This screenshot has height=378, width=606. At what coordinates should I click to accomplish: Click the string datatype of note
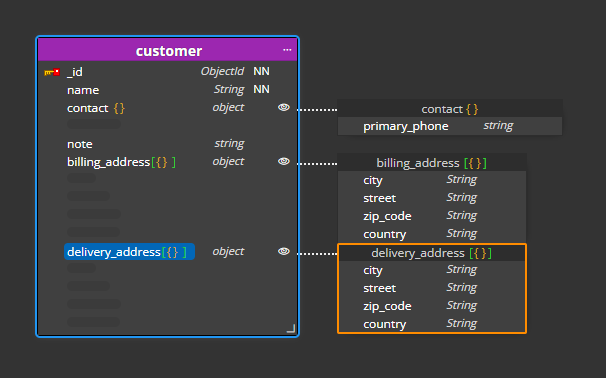[x=229, y=144]
